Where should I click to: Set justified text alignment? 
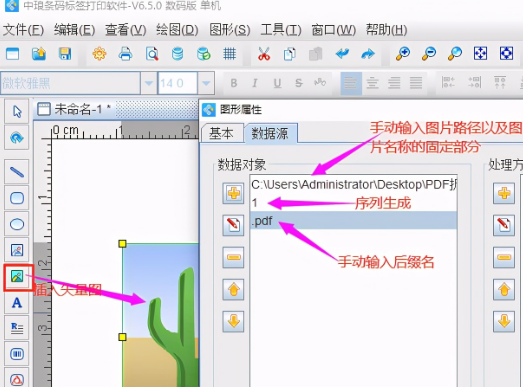(416, 83)
